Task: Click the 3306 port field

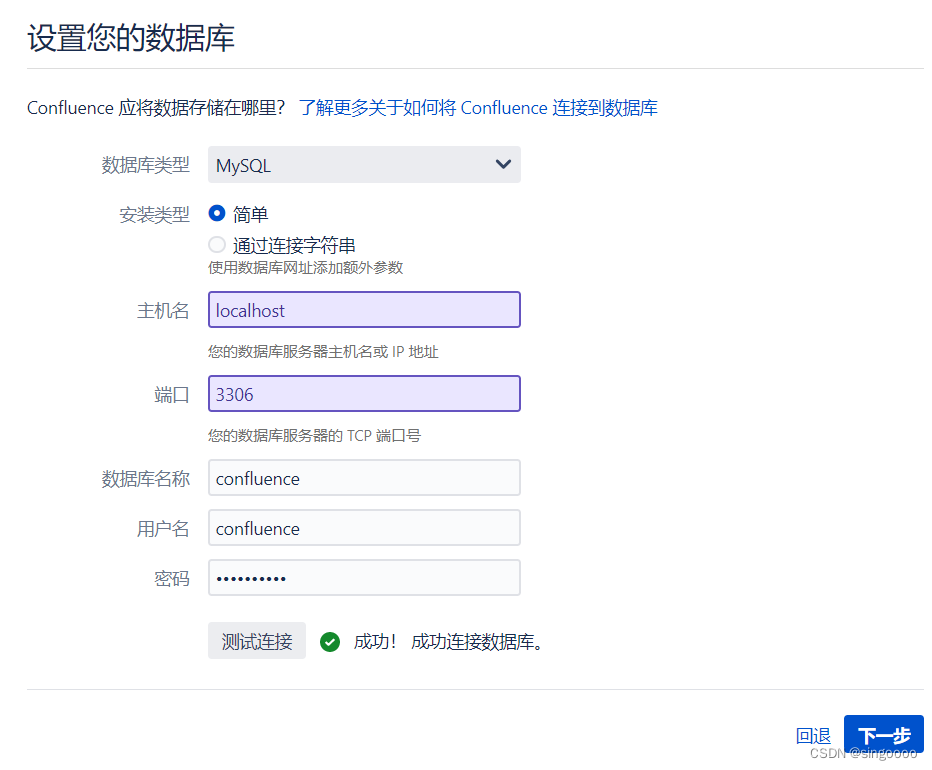Action: click(x=364, y=394)
